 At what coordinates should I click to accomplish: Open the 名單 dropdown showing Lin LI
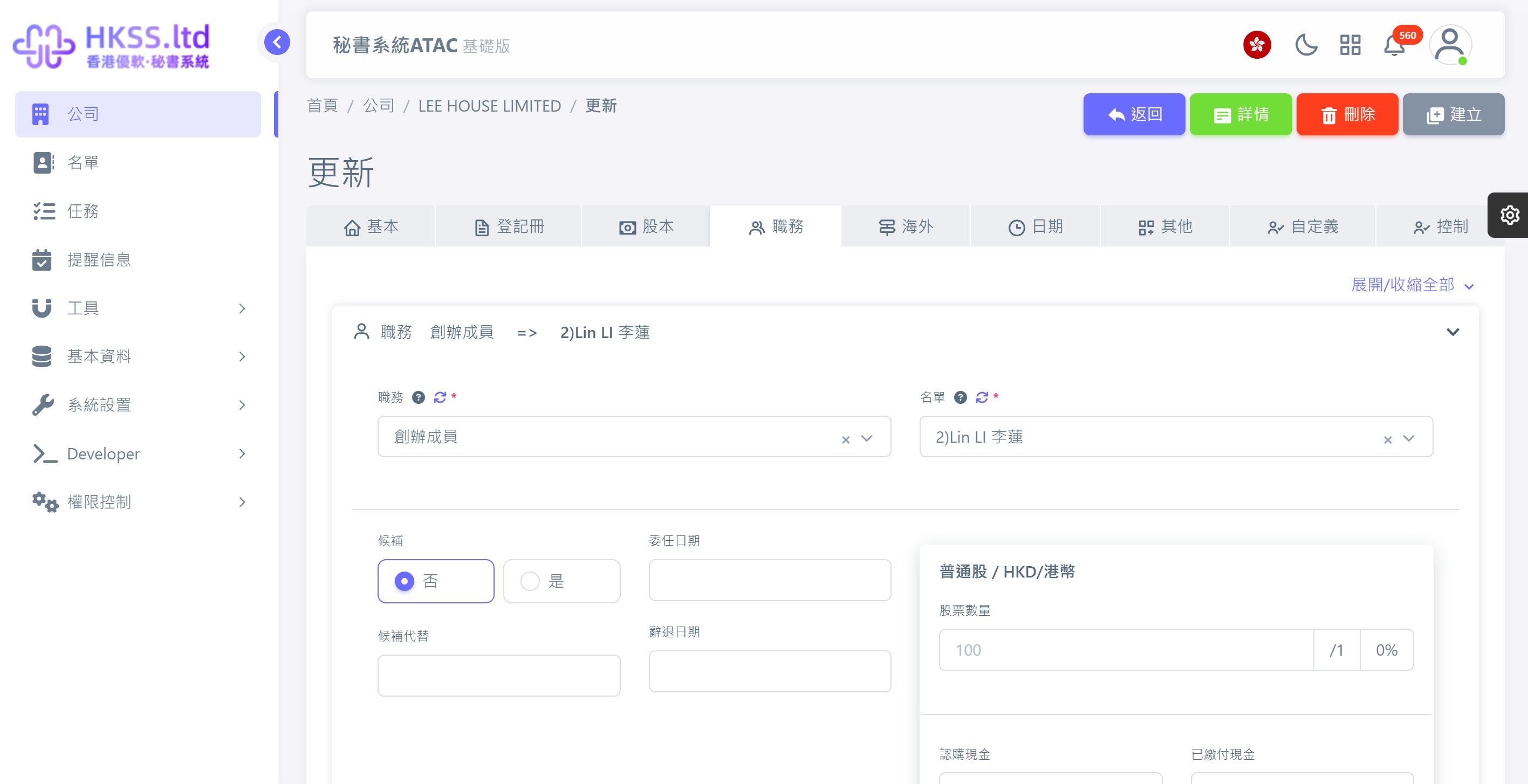pos(1176,436)
